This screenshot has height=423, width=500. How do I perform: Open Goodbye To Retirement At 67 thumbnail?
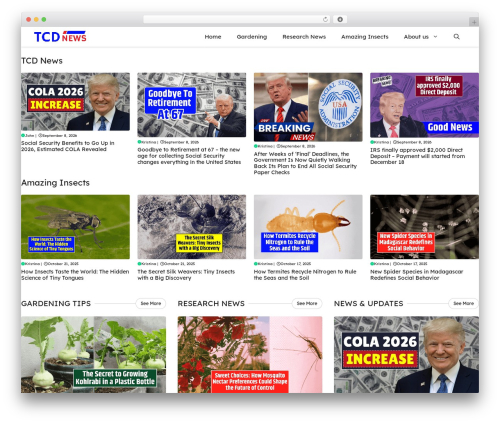pos(192,105)
